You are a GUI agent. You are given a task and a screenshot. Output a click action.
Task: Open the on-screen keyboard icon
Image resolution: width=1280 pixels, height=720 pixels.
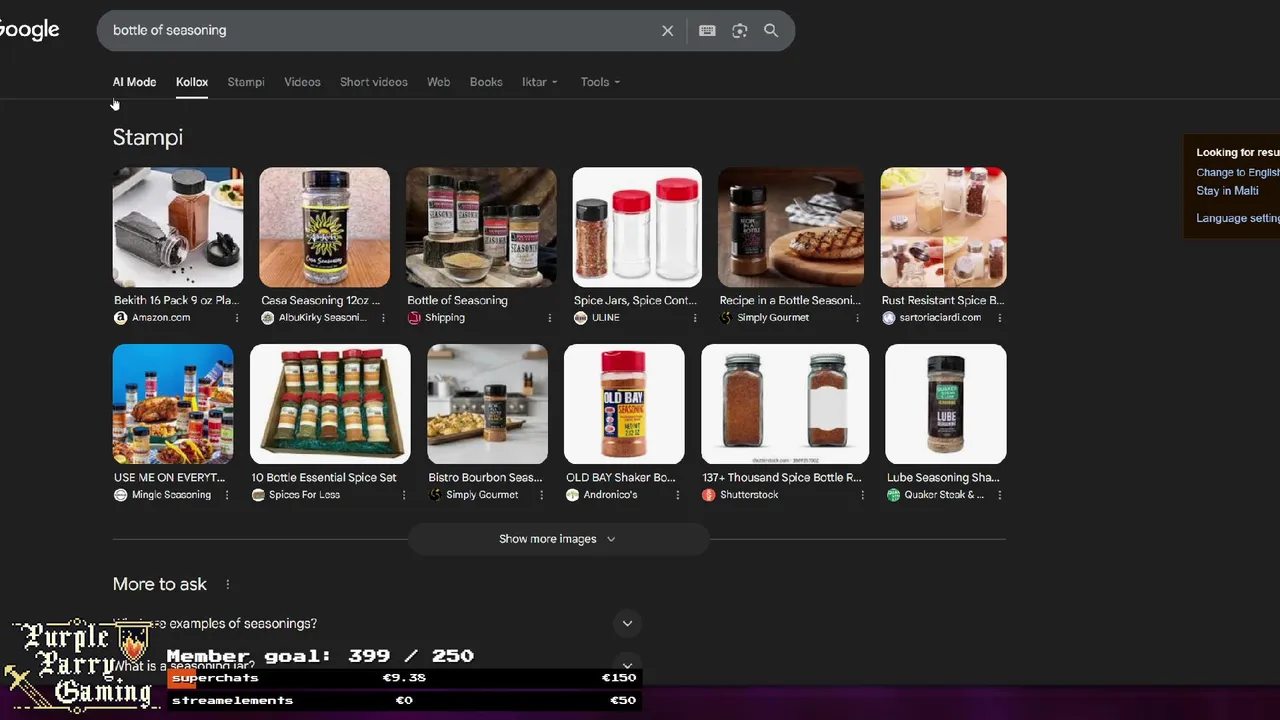click(707, 31)
